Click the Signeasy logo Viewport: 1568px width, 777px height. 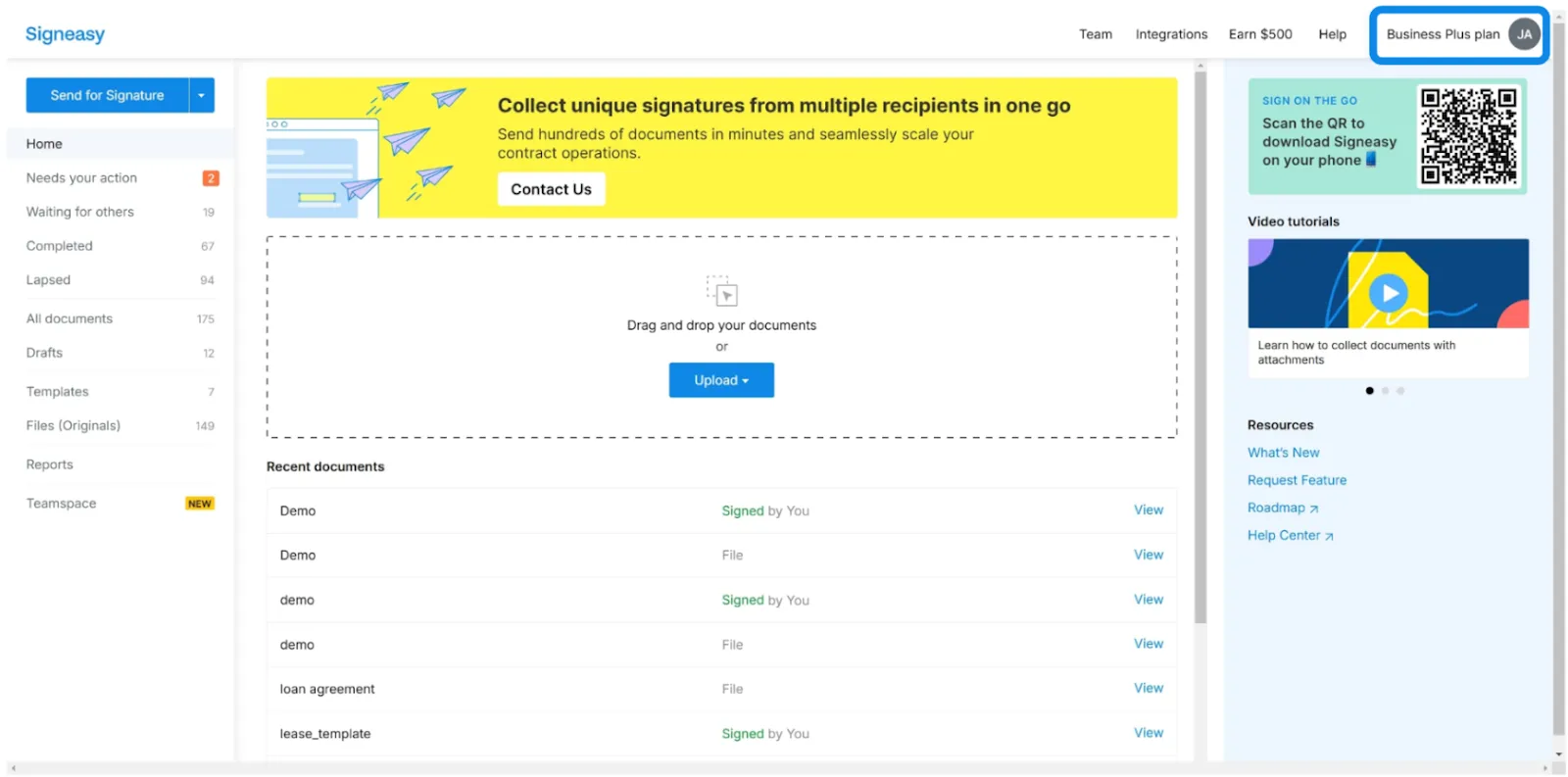65,34
